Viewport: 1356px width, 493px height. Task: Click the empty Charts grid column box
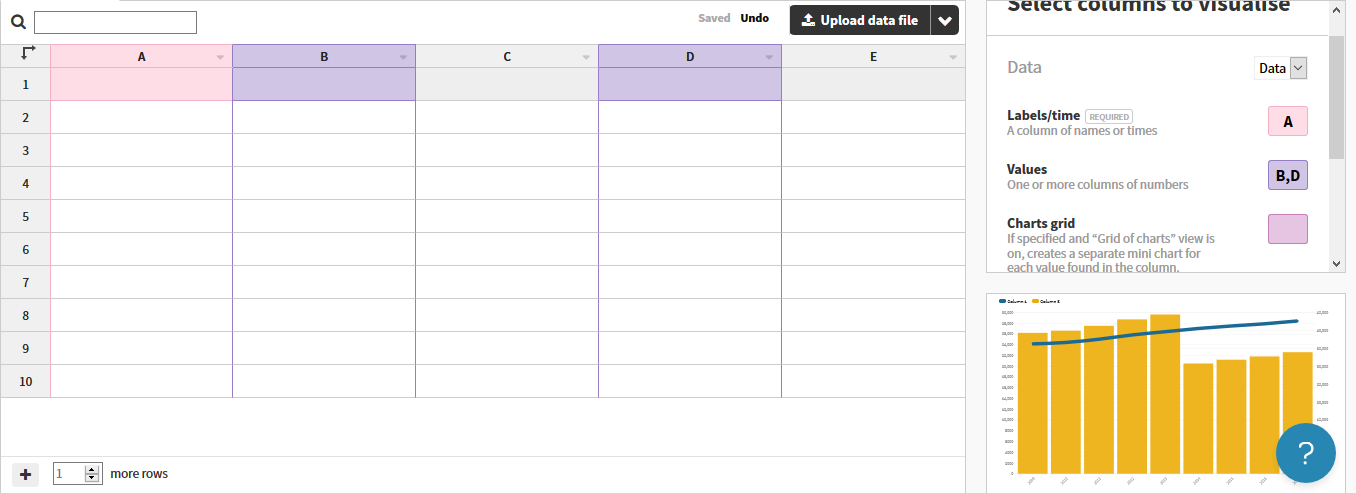(x=1287, y=229)
